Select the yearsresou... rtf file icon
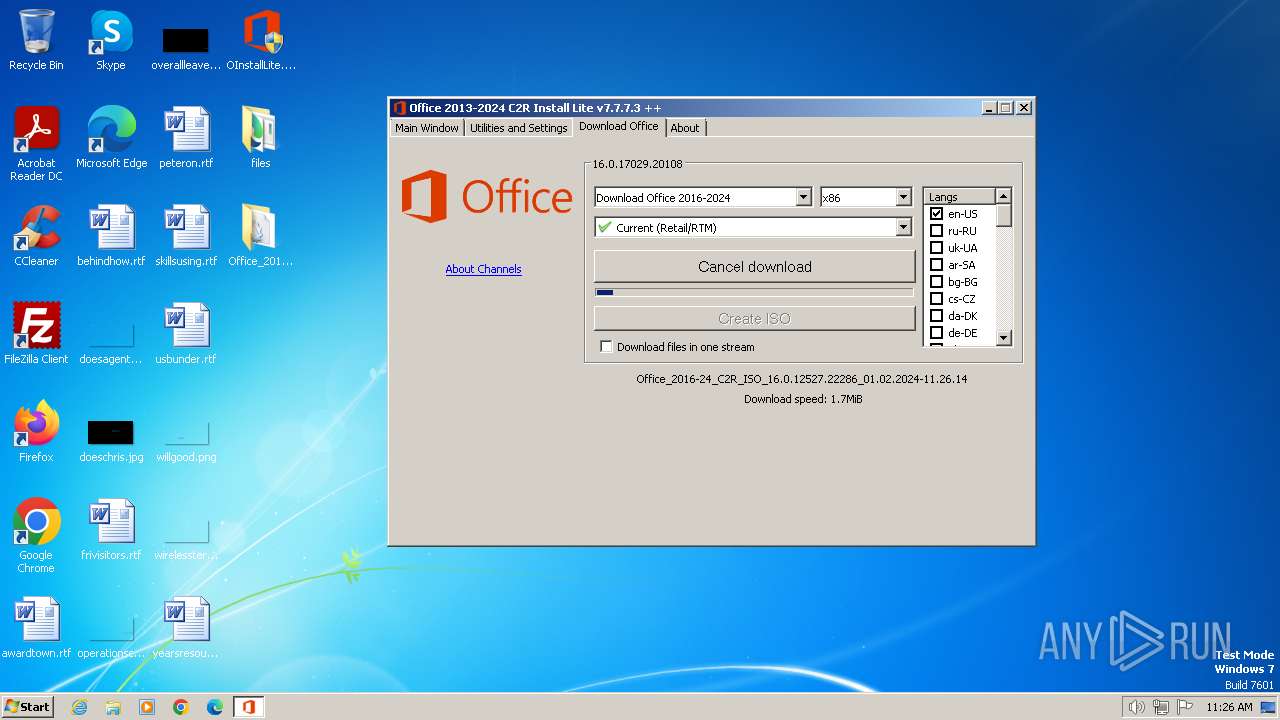Image resolution: width=1280 pixels, height=720 pixels. click(x=186, y=628)
